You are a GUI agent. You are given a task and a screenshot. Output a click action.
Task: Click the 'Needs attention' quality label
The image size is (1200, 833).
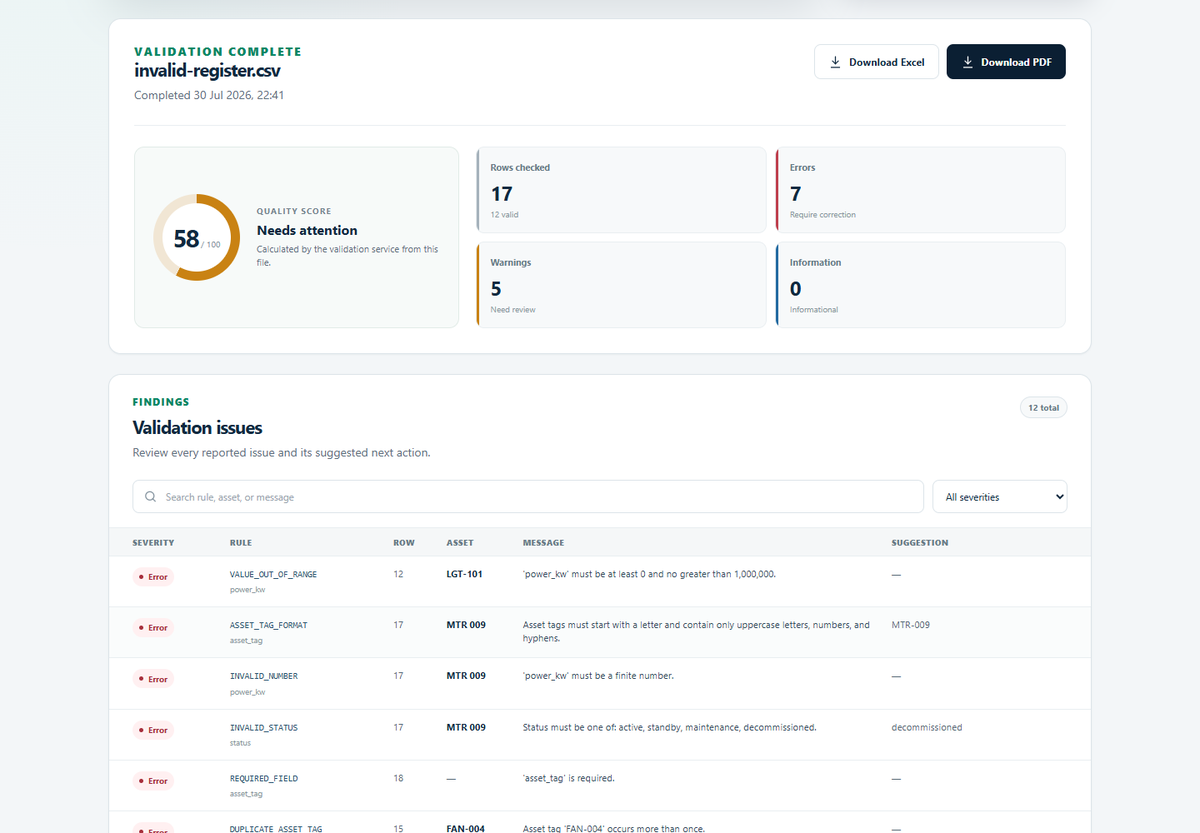[x=307, y=230]
